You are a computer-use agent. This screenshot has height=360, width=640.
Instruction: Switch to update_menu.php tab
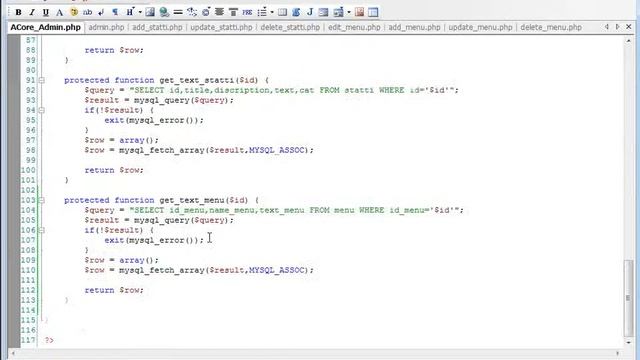pos(480,27)
